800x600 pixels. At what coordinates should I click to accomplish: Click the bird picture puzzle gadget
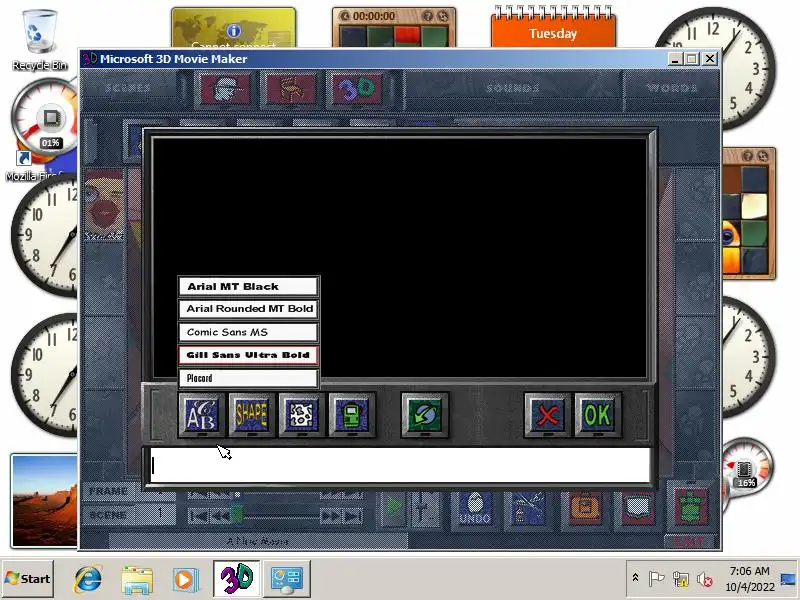(x=748, y=213)
